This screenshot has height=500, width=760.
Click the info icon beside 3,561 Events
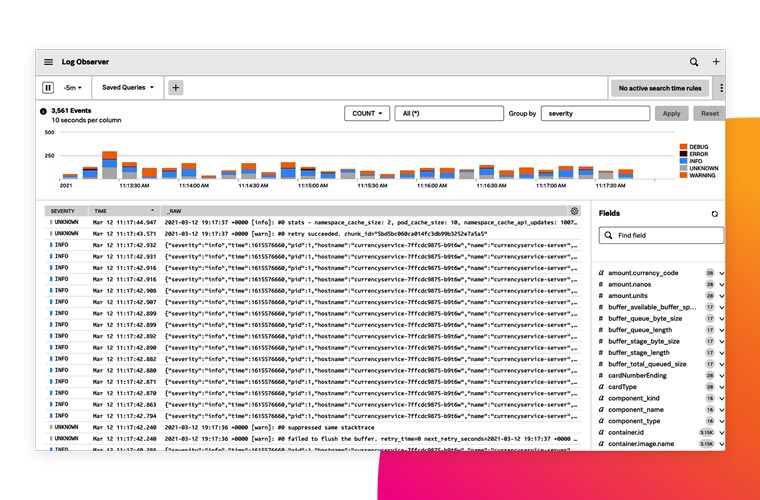point(43,111)
